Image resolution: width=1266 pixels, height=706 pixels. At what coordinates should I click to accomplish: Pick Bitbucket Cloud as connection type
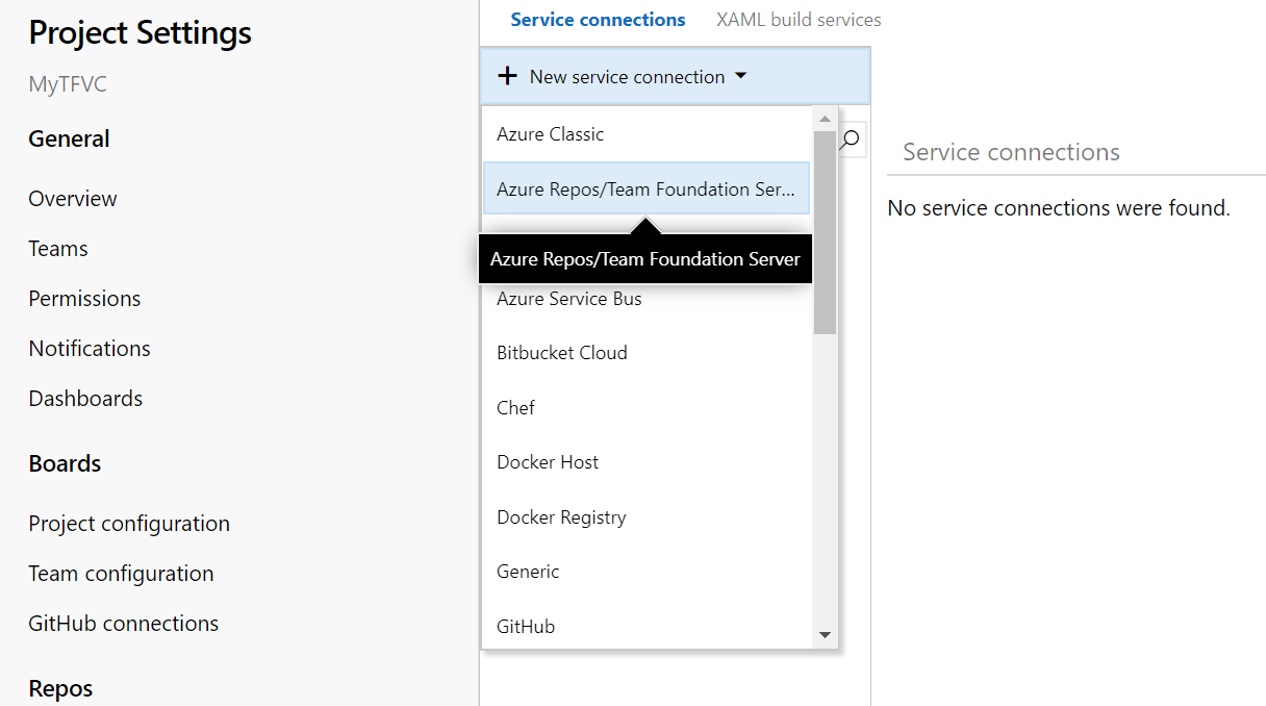[x=562, y=352]
